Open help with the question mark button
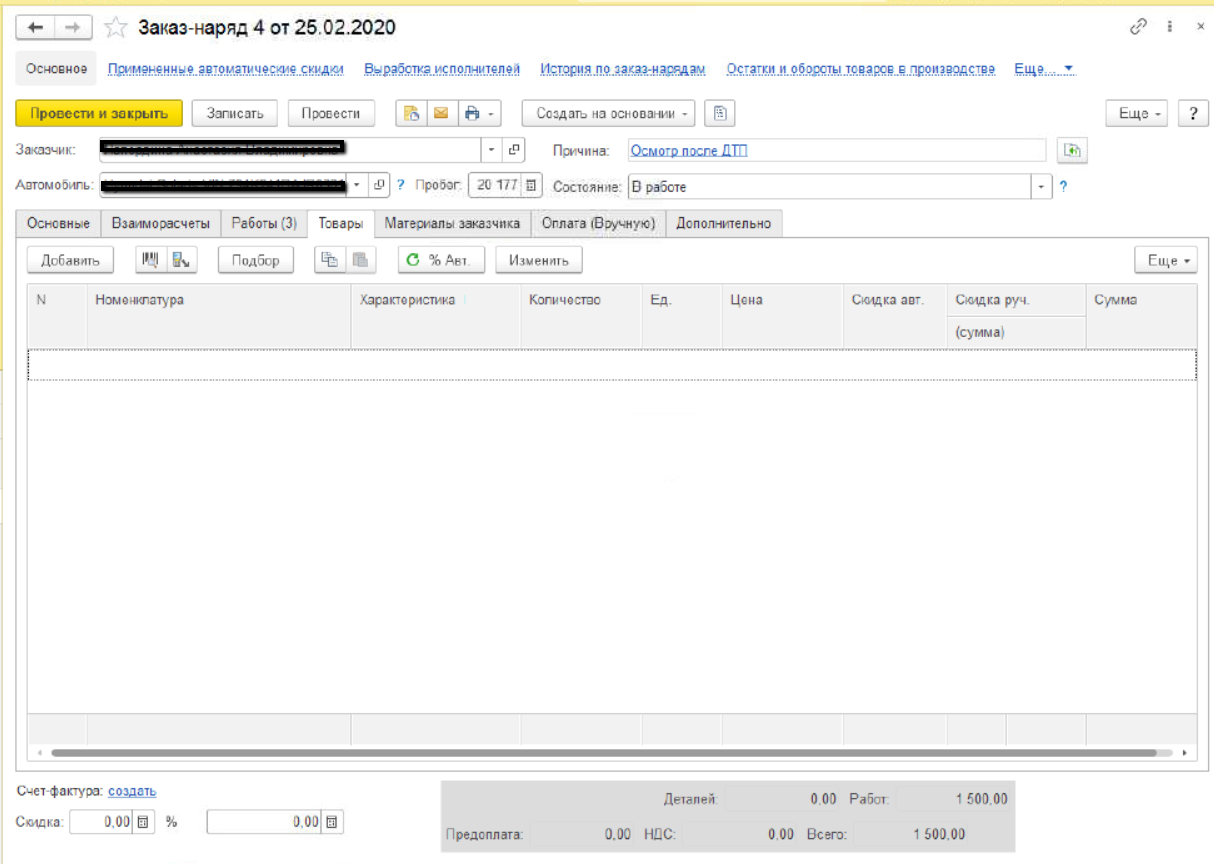1214x864 pixels. 1192,114
